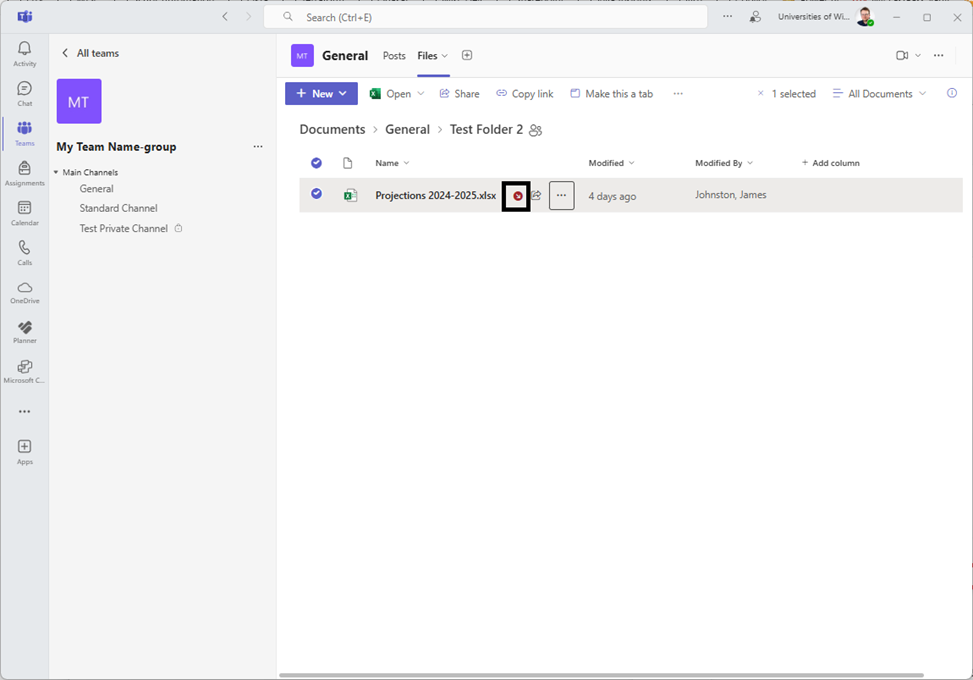Viewport: 973px width, 680px height.
Task: Open OneDrive in the sidebar
Action: (x=24, y=291)
